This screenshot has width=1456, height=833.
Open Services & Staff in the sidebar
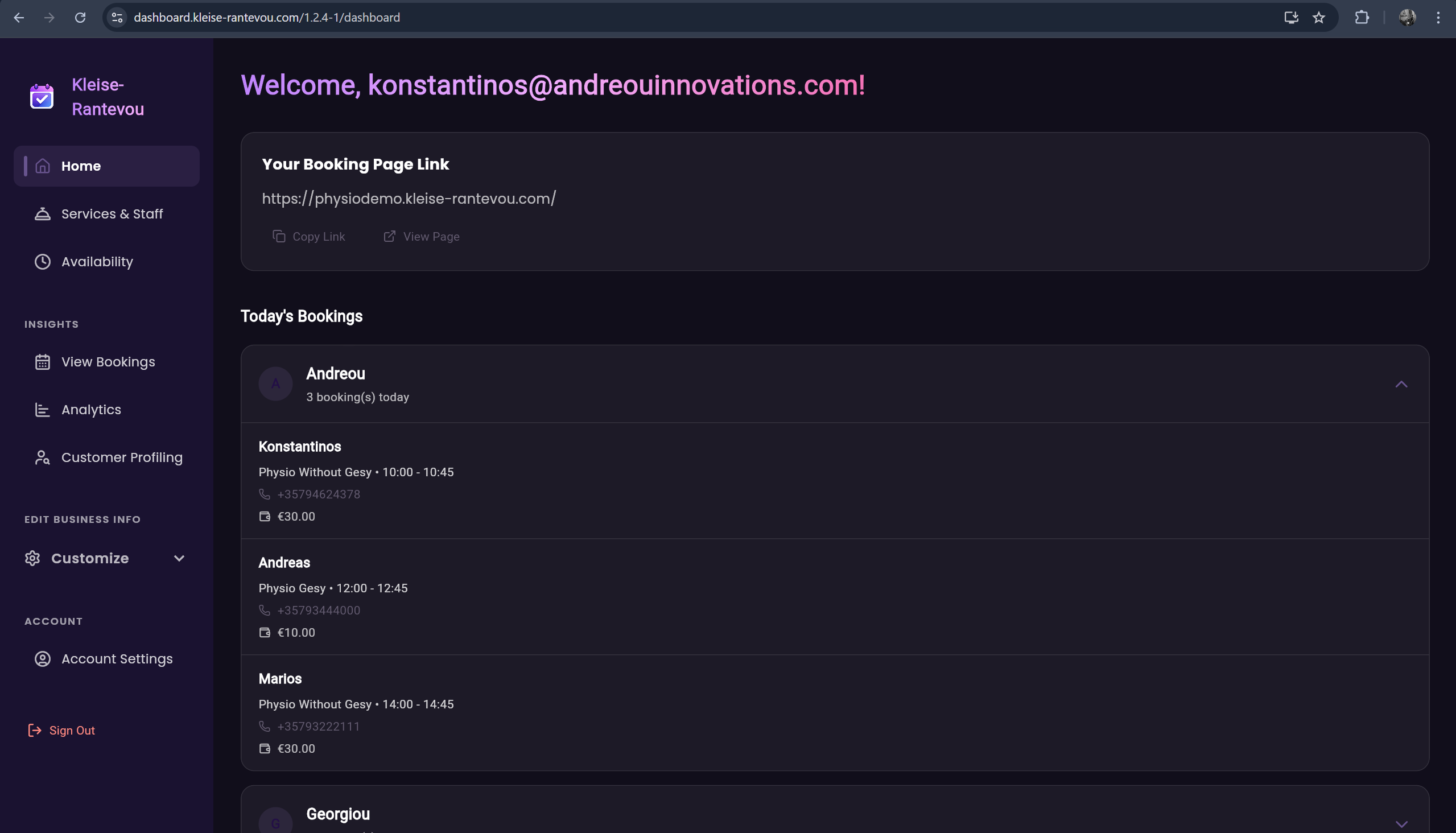coord(106,214)
